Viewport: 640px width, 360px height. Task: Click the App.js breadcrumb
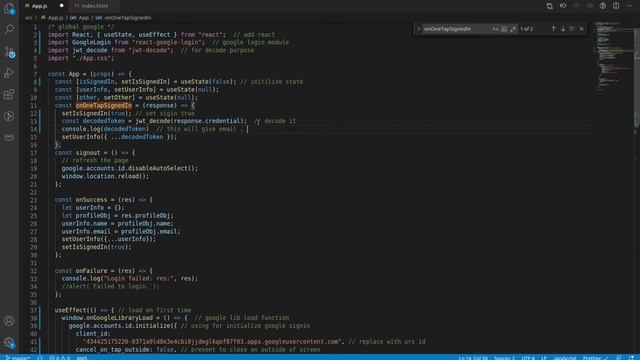click(56, 18)
